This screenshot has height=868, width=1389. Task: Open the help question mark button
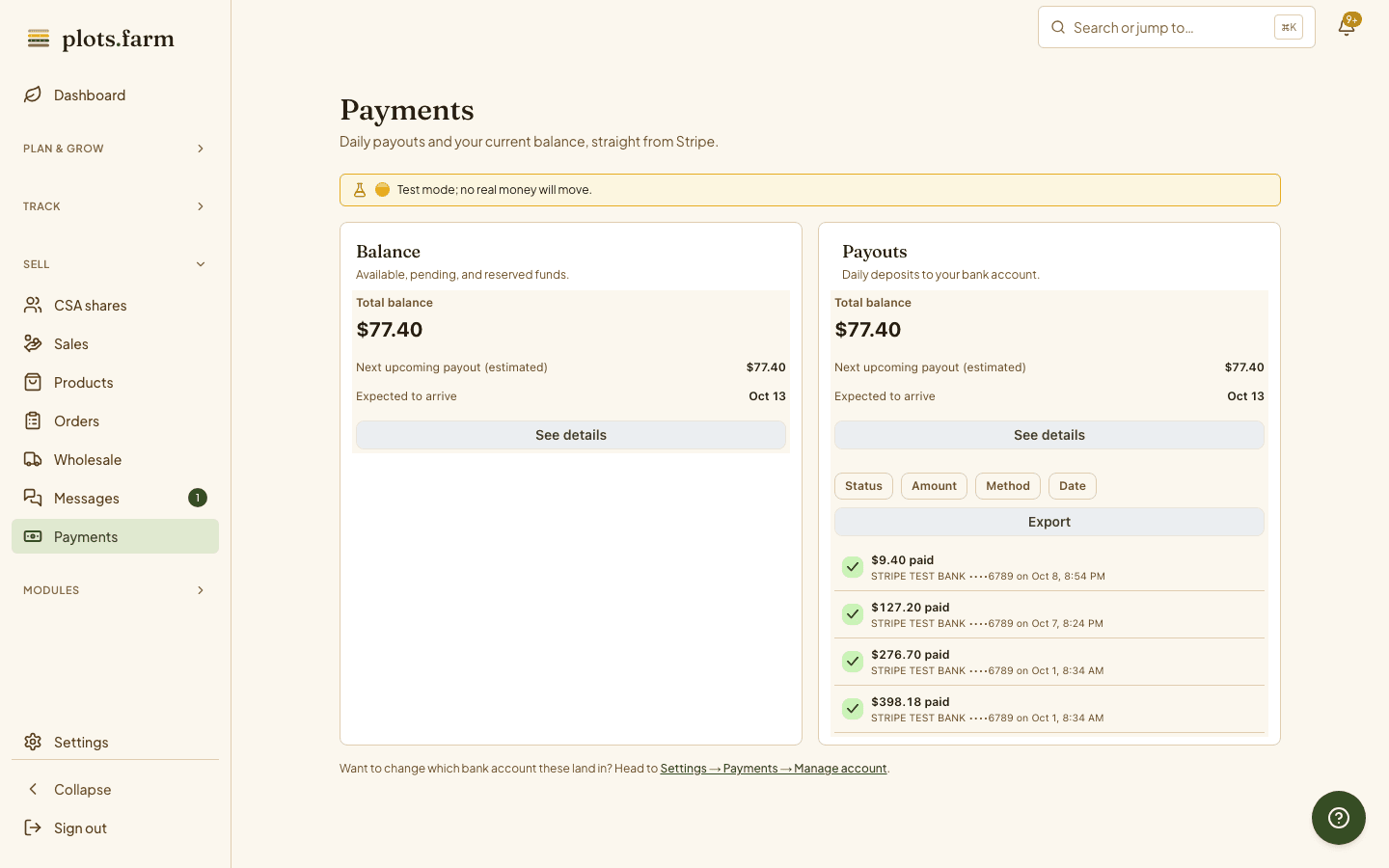click(x=1339, y=818)
